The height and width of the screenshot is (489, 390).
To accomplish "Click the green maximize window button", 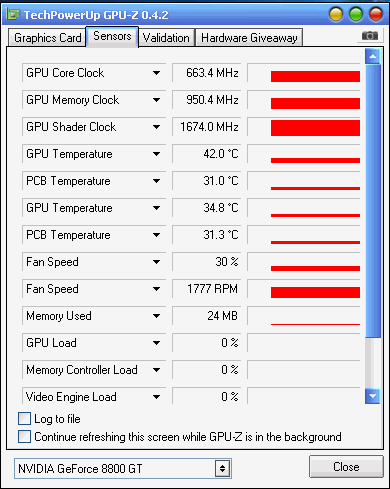I will [356, 14].
